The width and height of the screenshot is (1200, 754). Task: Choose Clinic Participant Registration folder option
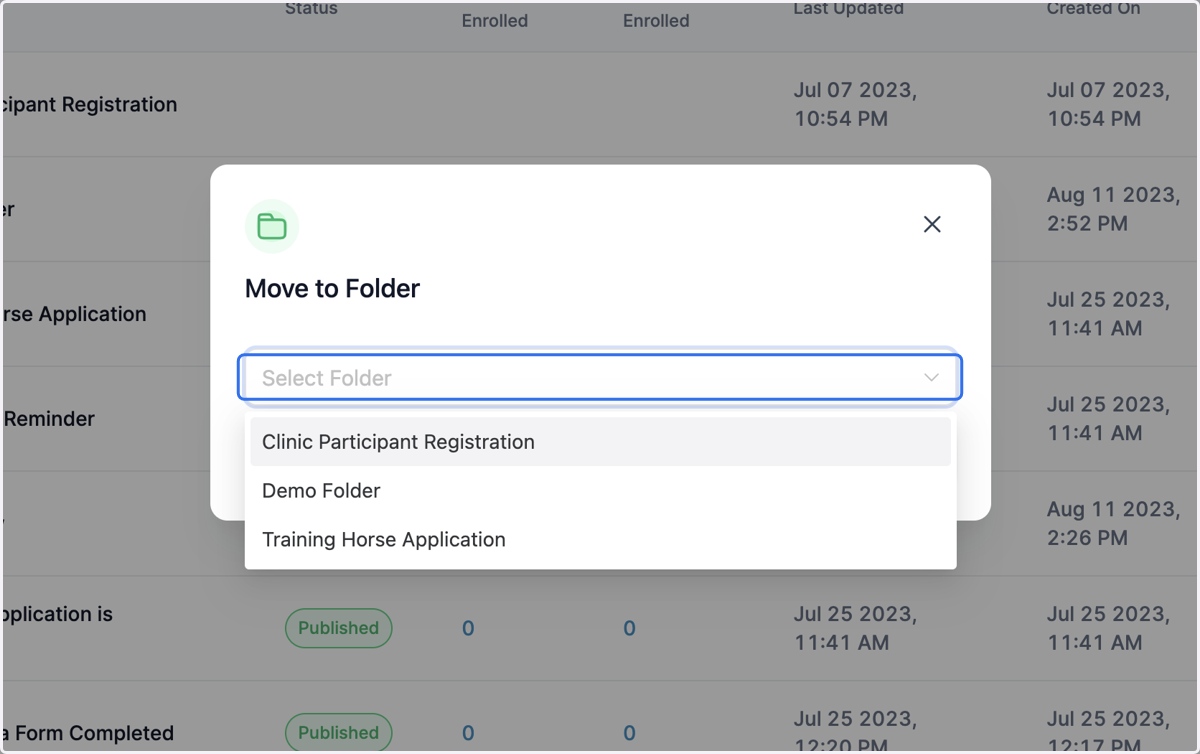point(600,442)
